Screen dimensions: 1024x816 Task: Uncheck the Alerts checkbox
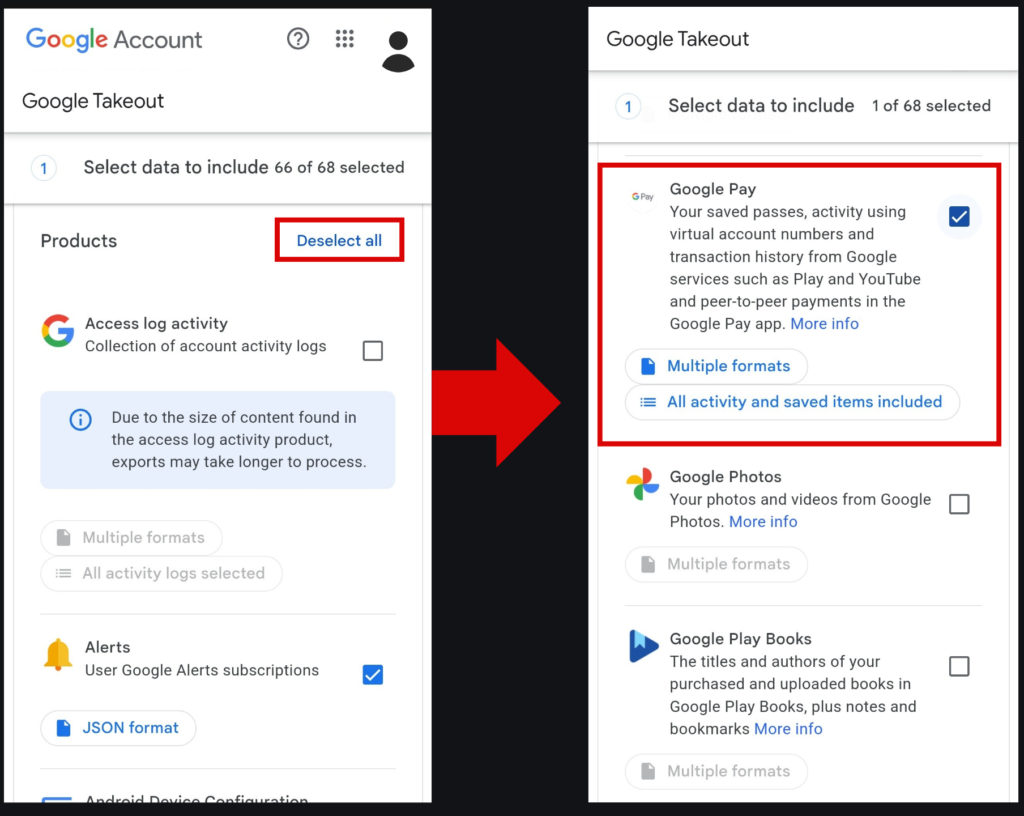click(x=373, y=674)
